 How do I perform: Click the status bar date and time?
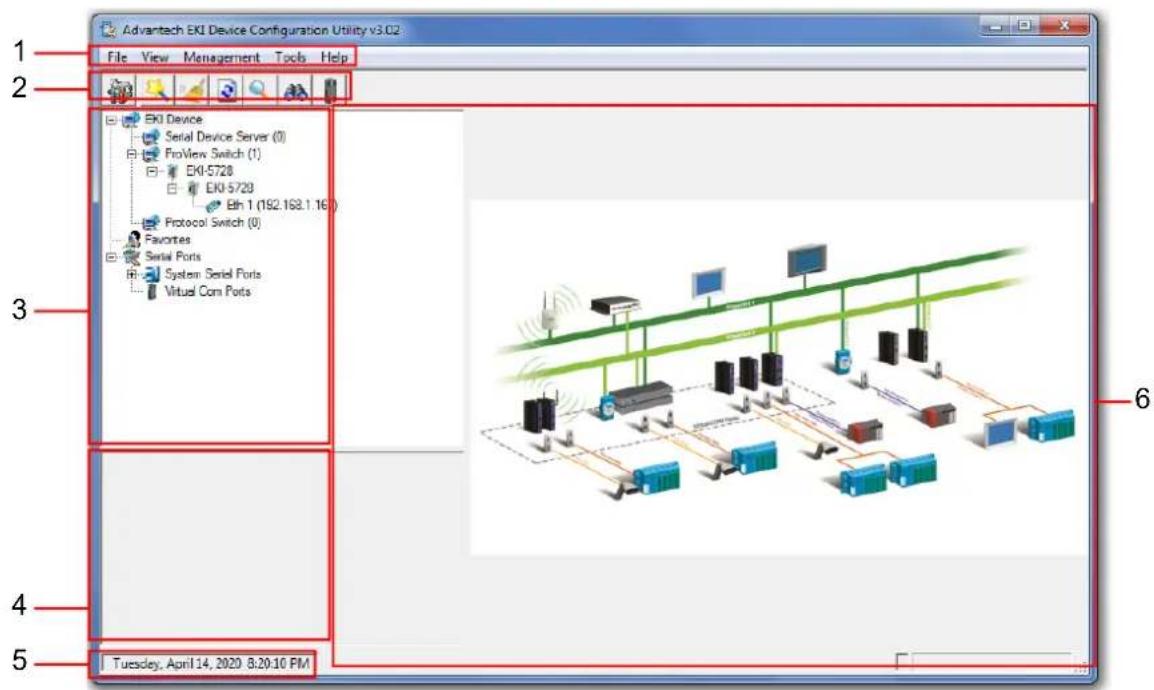click(210, 664)
